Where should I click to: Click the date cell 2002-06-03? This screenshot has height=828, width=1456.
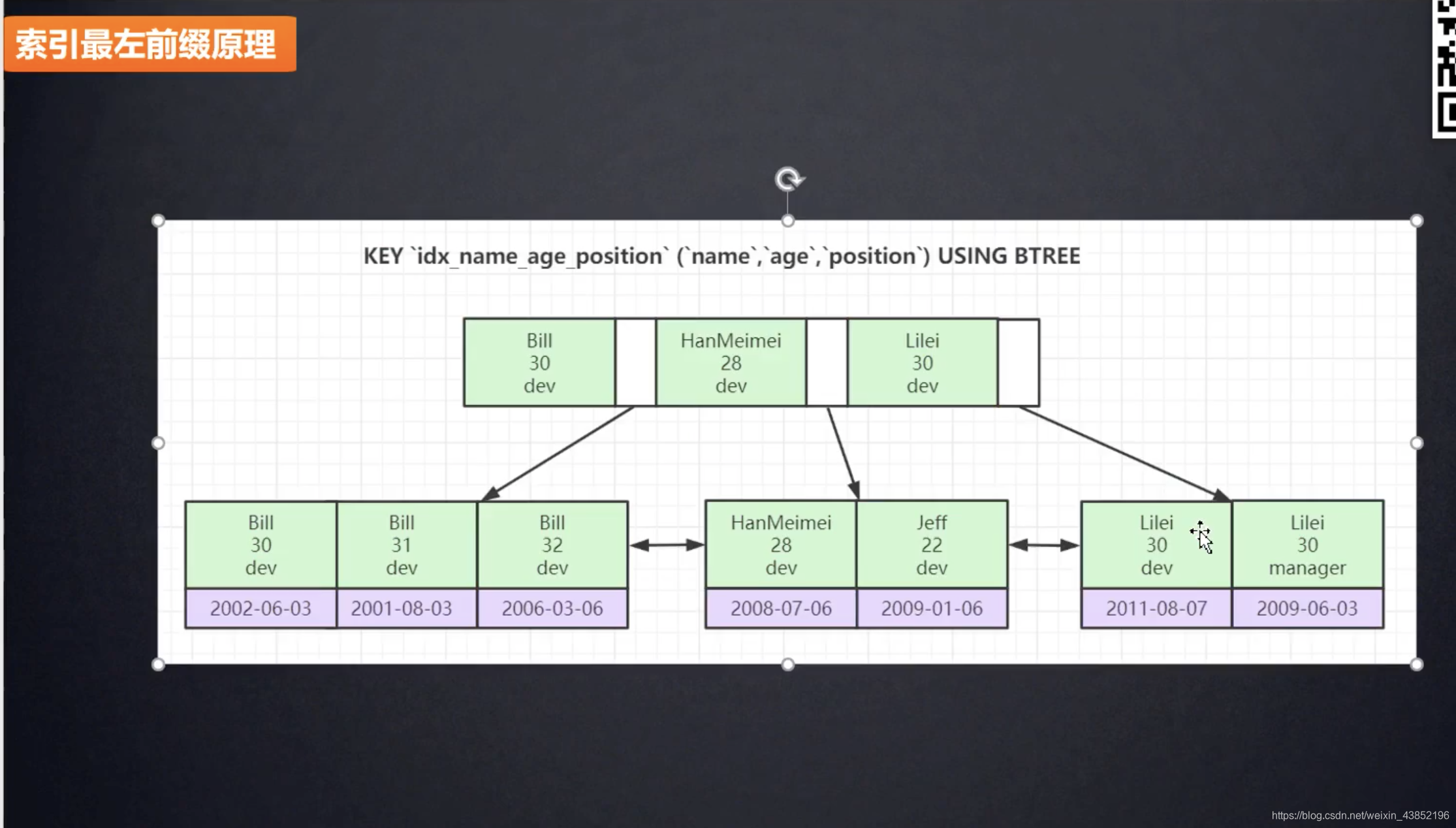pos(261,608)
